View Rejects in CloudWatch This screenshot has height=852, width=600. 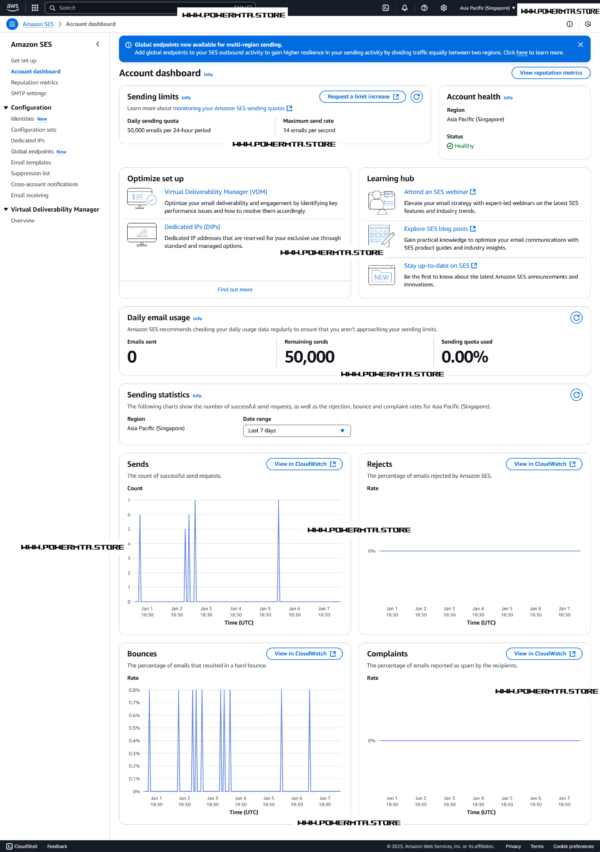click(544, 464)
